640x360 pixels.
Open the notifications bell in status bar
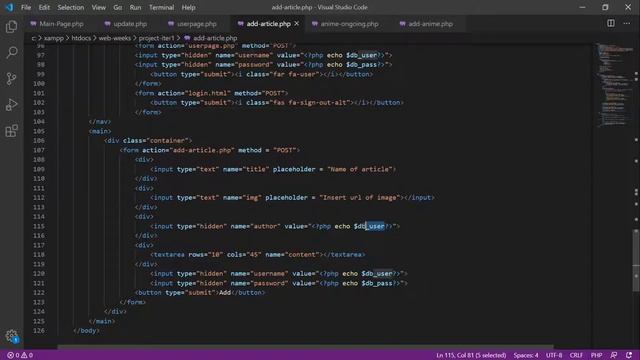[629, 355]
